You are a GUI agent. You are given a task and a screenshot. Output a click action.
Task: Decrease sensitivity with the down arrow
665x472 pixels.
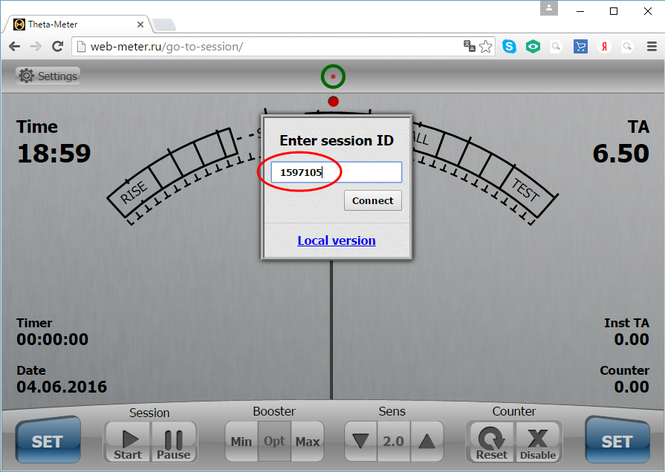tap(363, 441)
